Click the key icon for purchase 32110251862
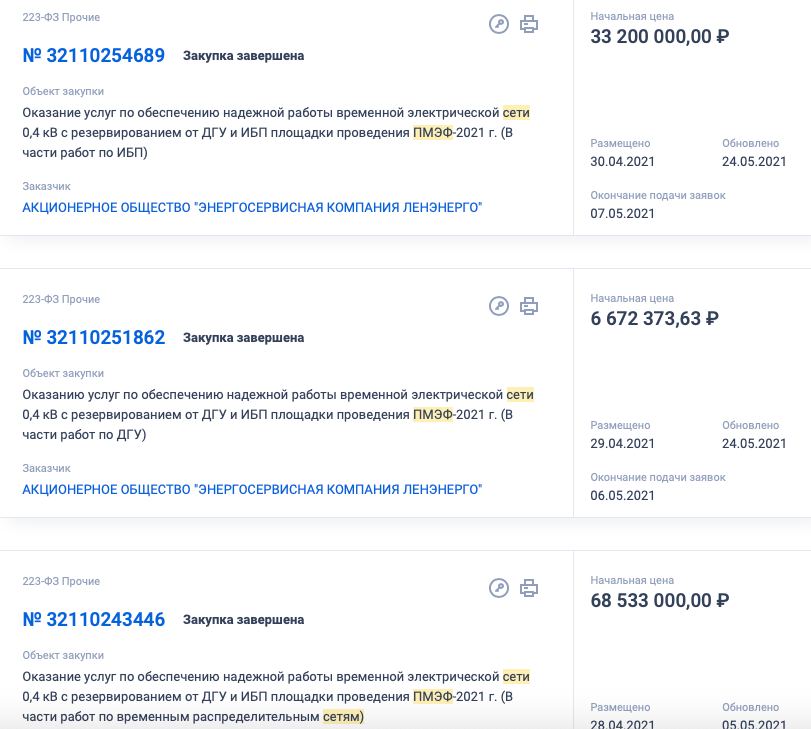Image resolution: width=811 pixels, height=729 pixels. 499,307
